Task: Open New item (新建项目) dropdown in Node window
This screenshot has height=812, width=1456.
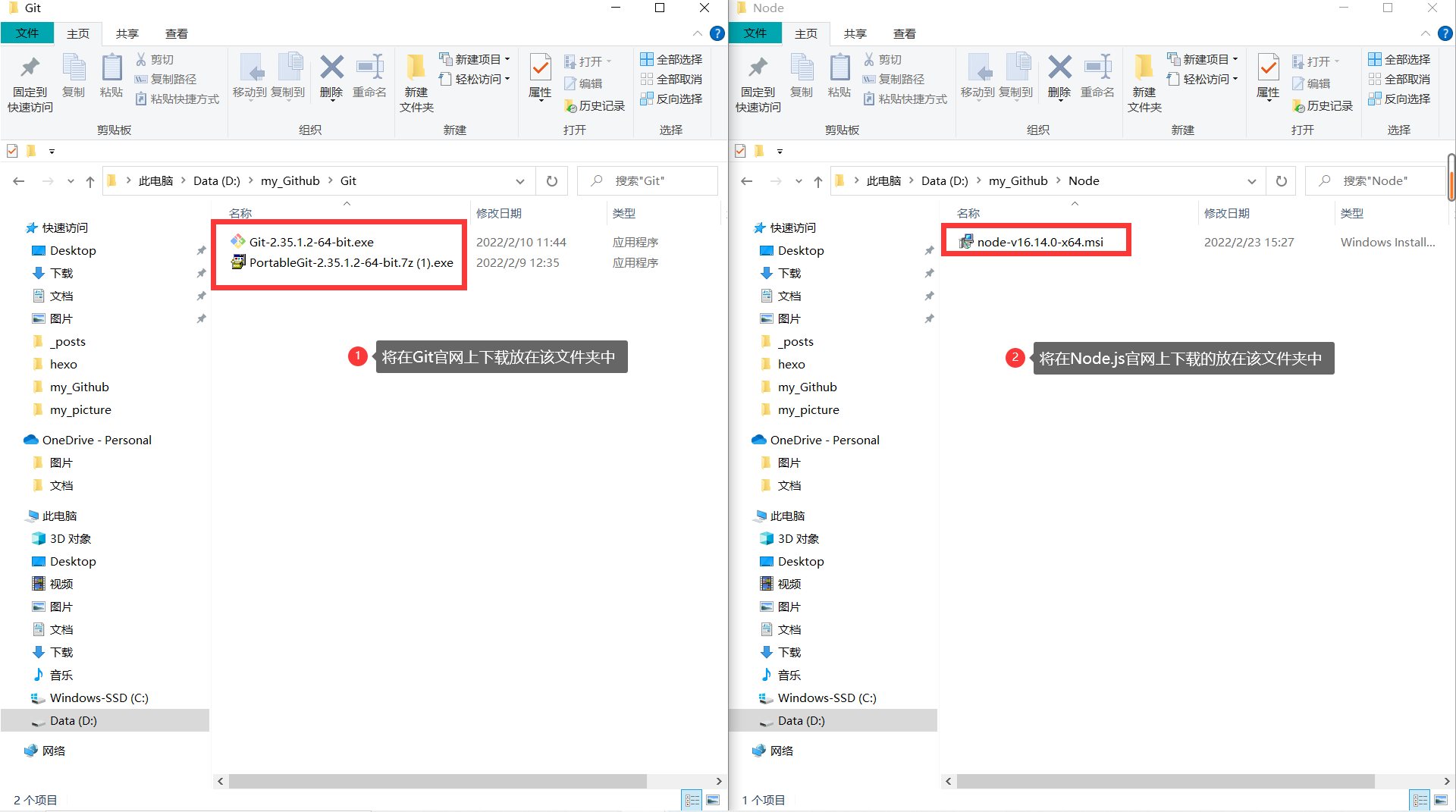Action: coord(1203,59)
